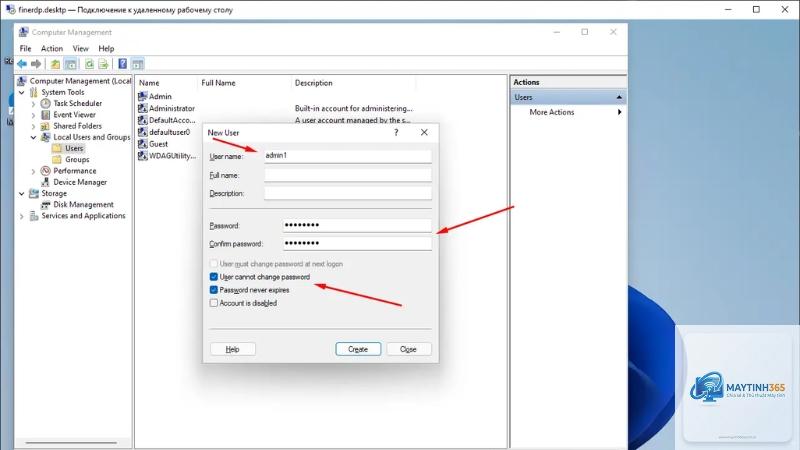This screenshot has height=450, width=800.
Task: Click the blue Back arrow in toolbar
Action: tap(21, 64)
